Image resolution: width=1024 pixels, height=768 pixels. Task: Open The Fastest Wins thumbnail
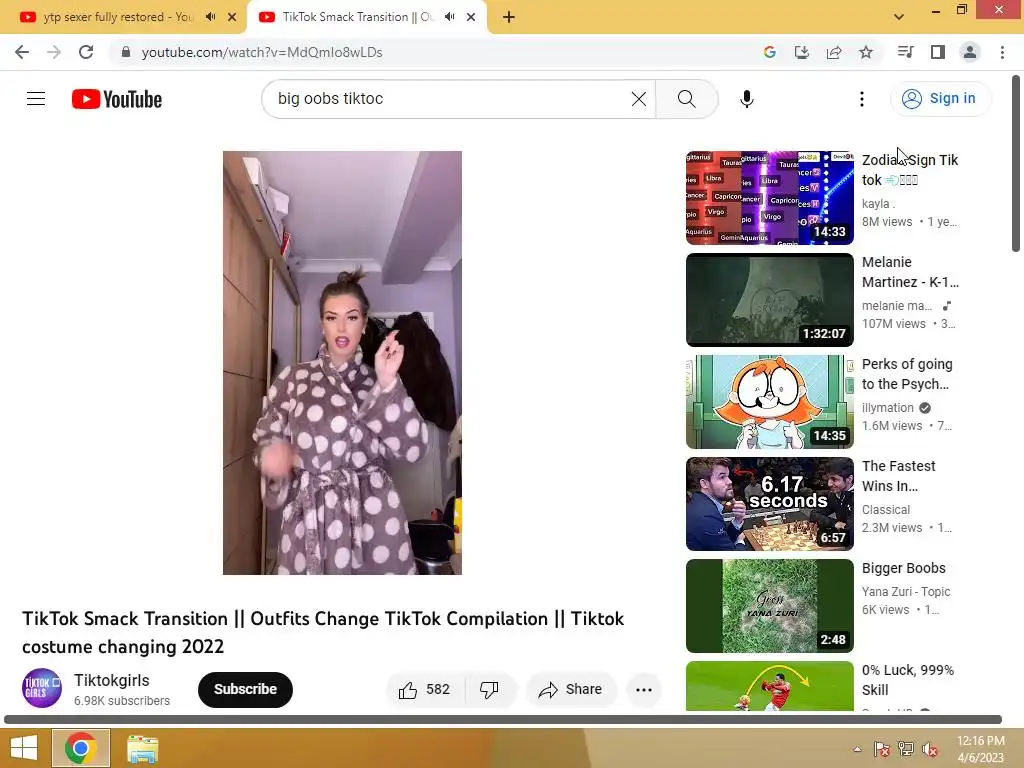pos(769,504)
